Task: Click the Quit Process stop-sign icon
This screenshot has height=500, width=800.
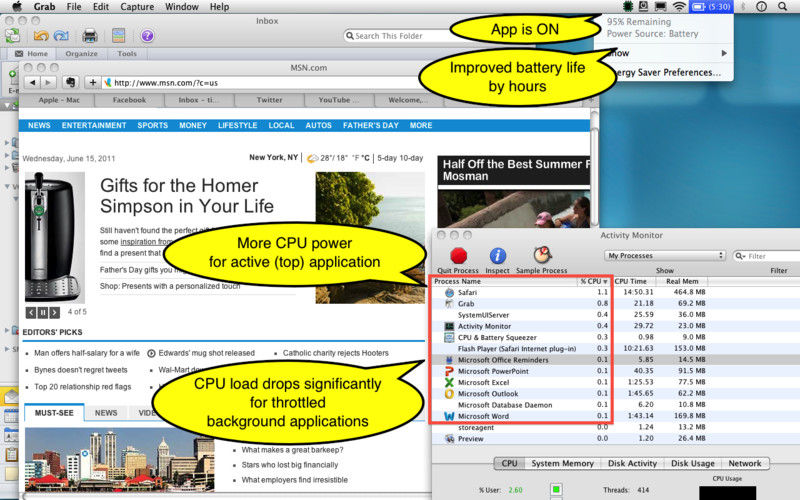Action: coord(458,256)
